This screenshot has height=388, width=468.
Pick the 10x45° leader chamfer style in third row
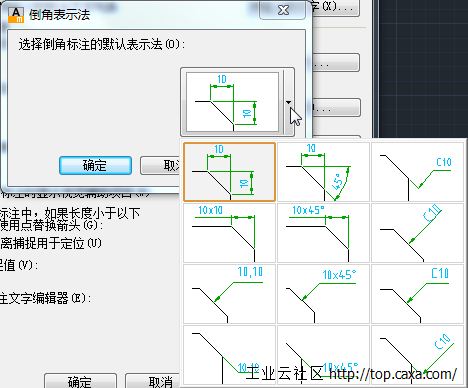[x=323, y=294]
